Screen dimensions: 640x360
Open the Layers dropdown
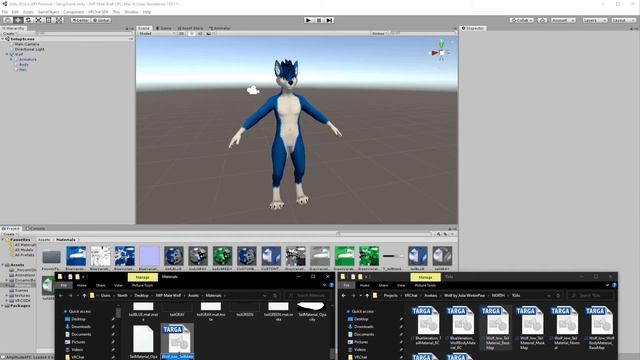[594, 20]
